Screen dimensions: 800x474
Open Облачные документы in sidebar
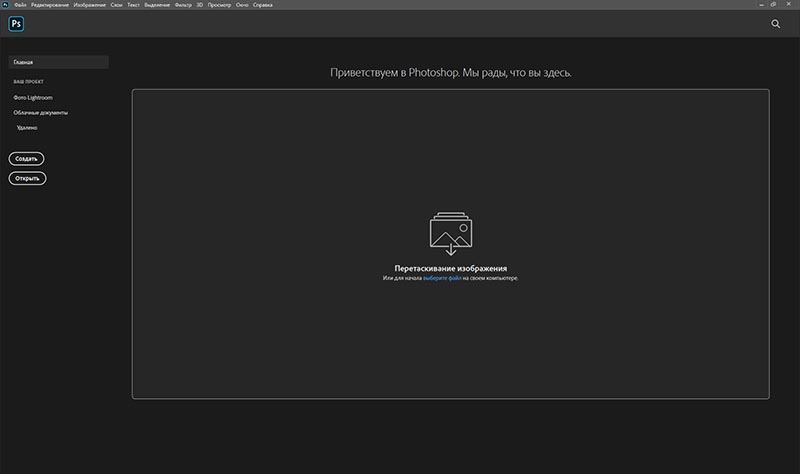(x=40, y=112)
